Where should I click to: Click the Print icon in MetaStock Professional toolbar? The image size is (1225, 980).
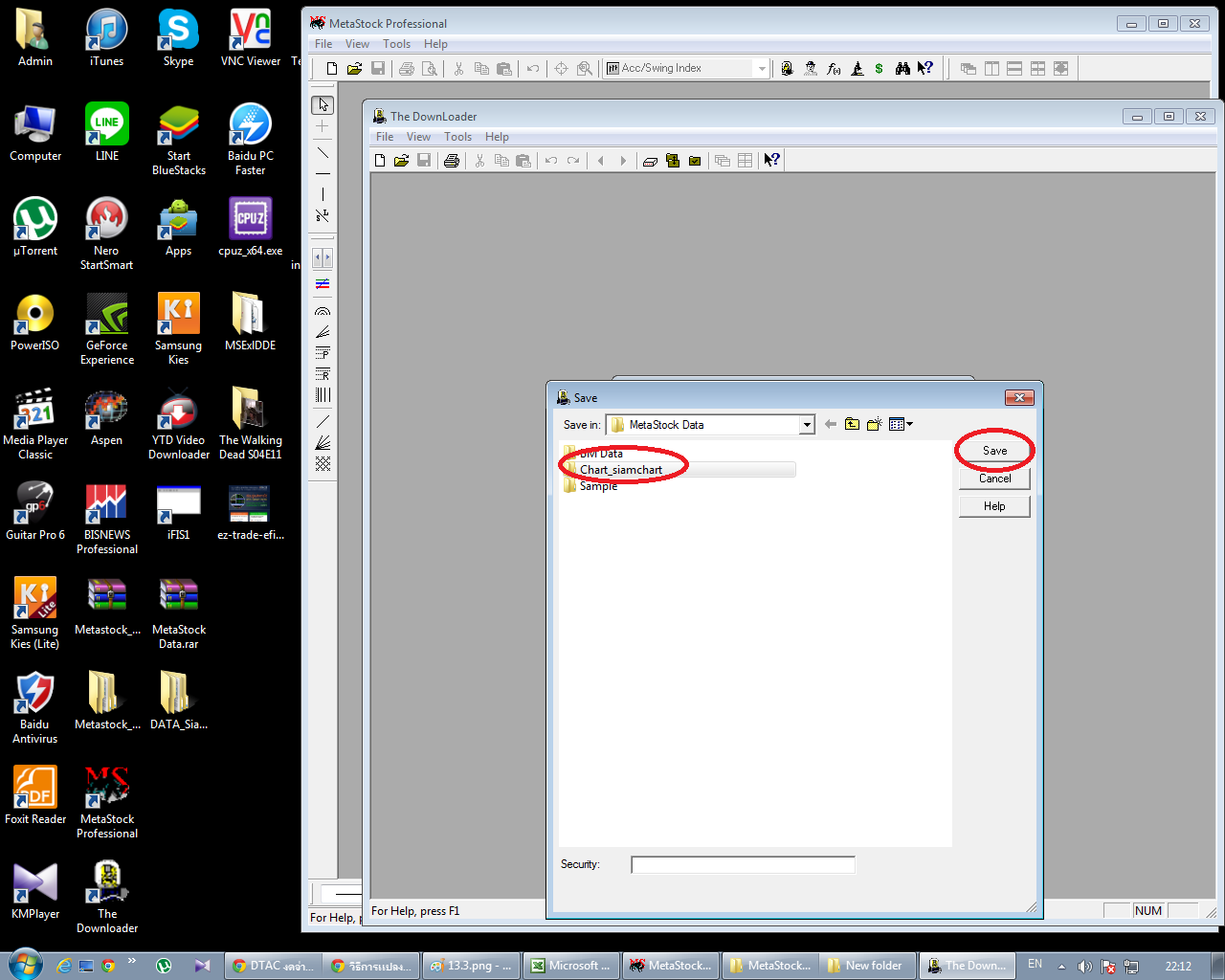tap(407, 69)
